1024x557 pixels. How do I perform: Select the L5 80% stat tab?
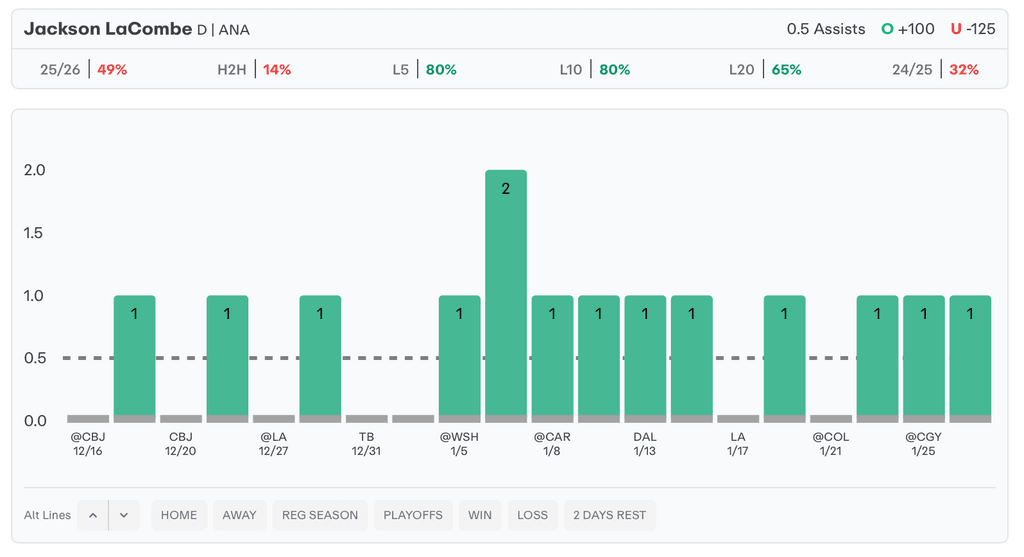tap(424, 70)
